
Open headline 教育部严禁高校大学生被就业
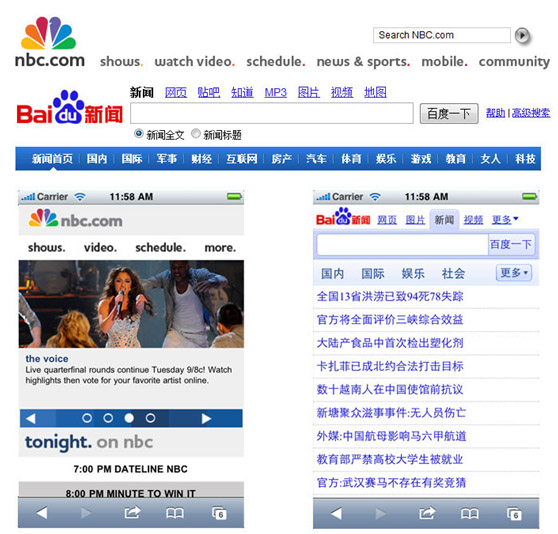[390, 459]
